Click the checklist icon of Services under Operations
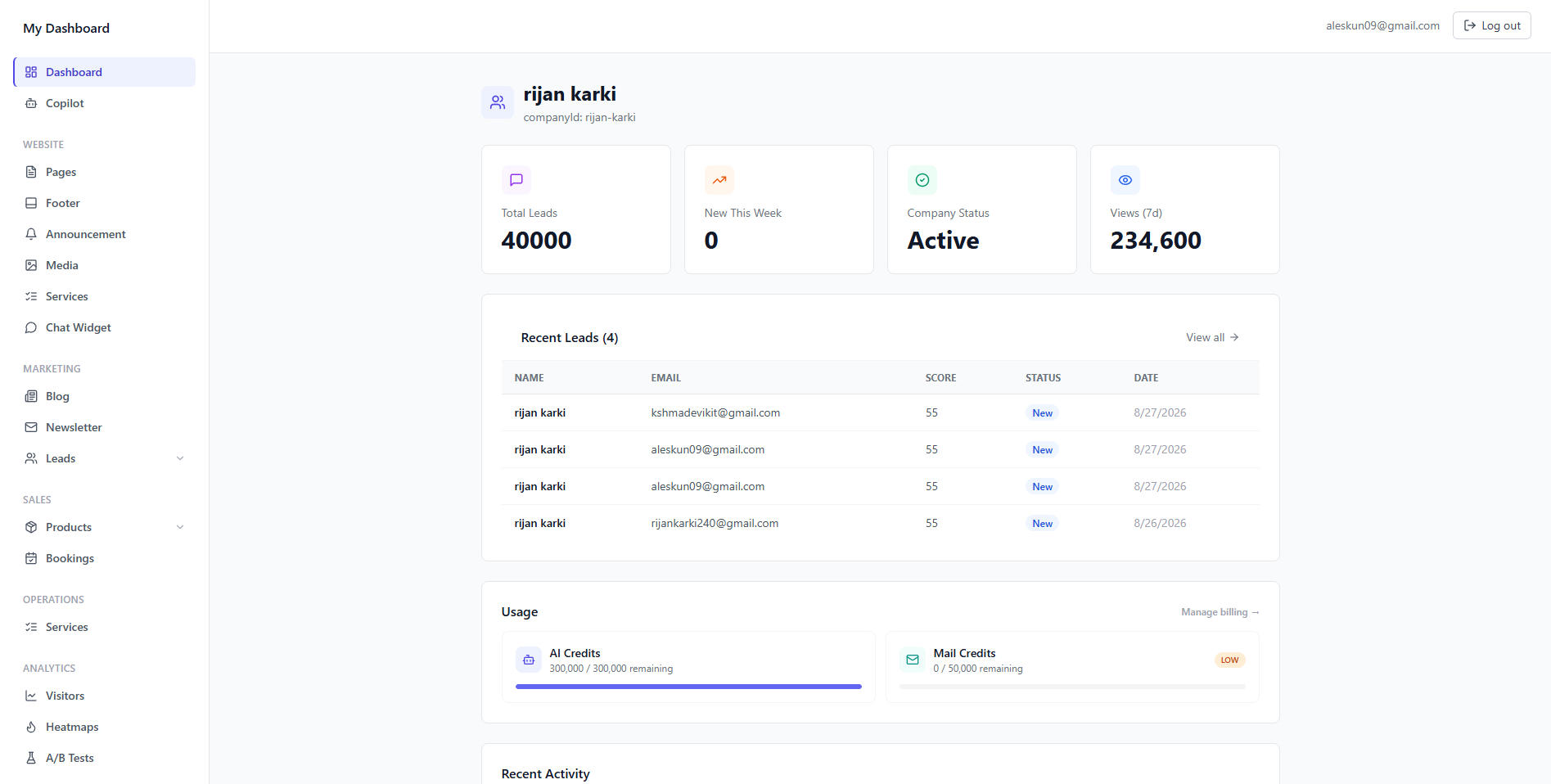Screen dimensions: 1551x784 [31, 627]
